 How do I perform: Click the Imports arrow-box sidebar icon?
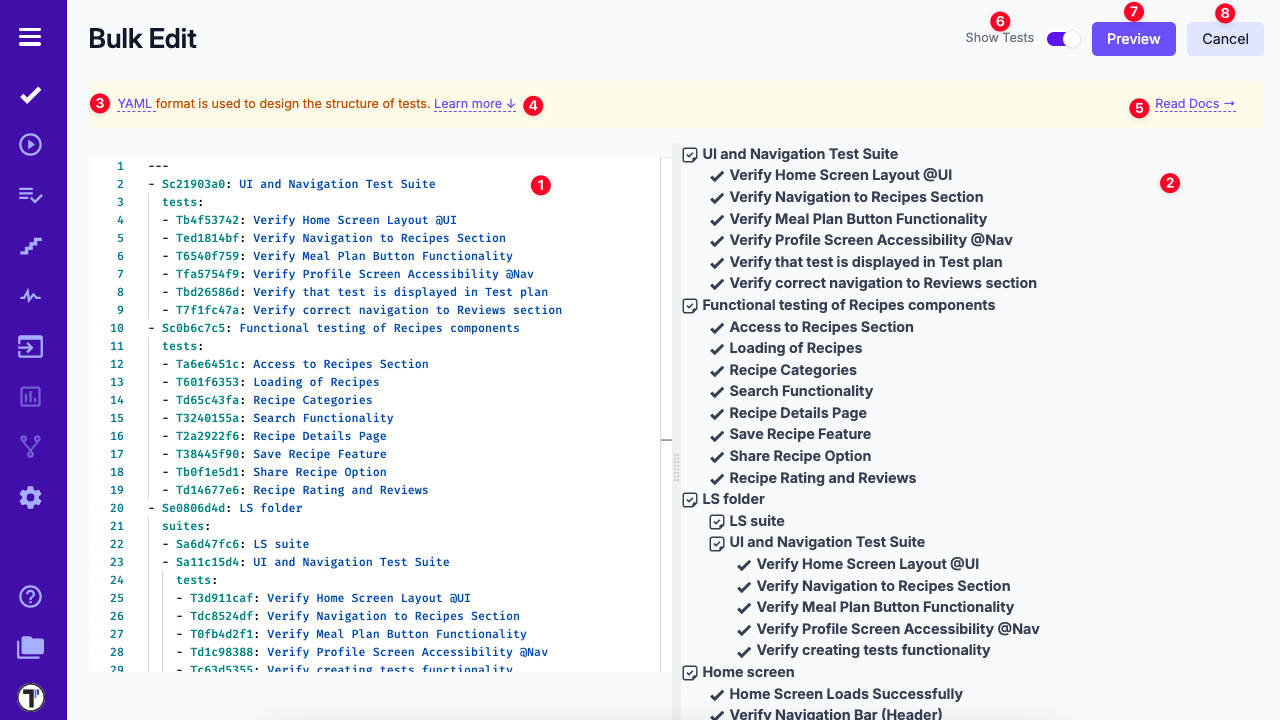30,347
